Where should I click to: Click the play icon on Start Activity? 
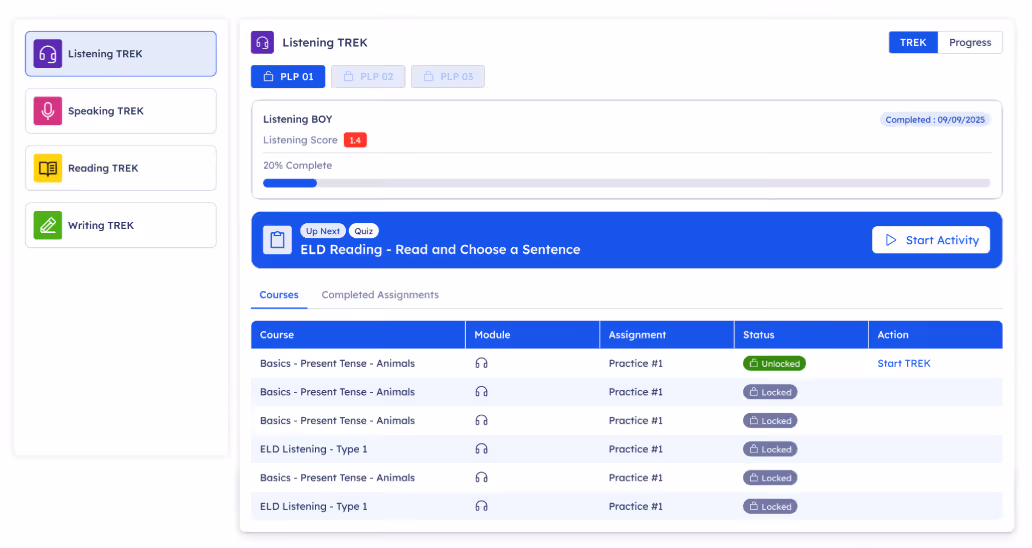point(890,240)
